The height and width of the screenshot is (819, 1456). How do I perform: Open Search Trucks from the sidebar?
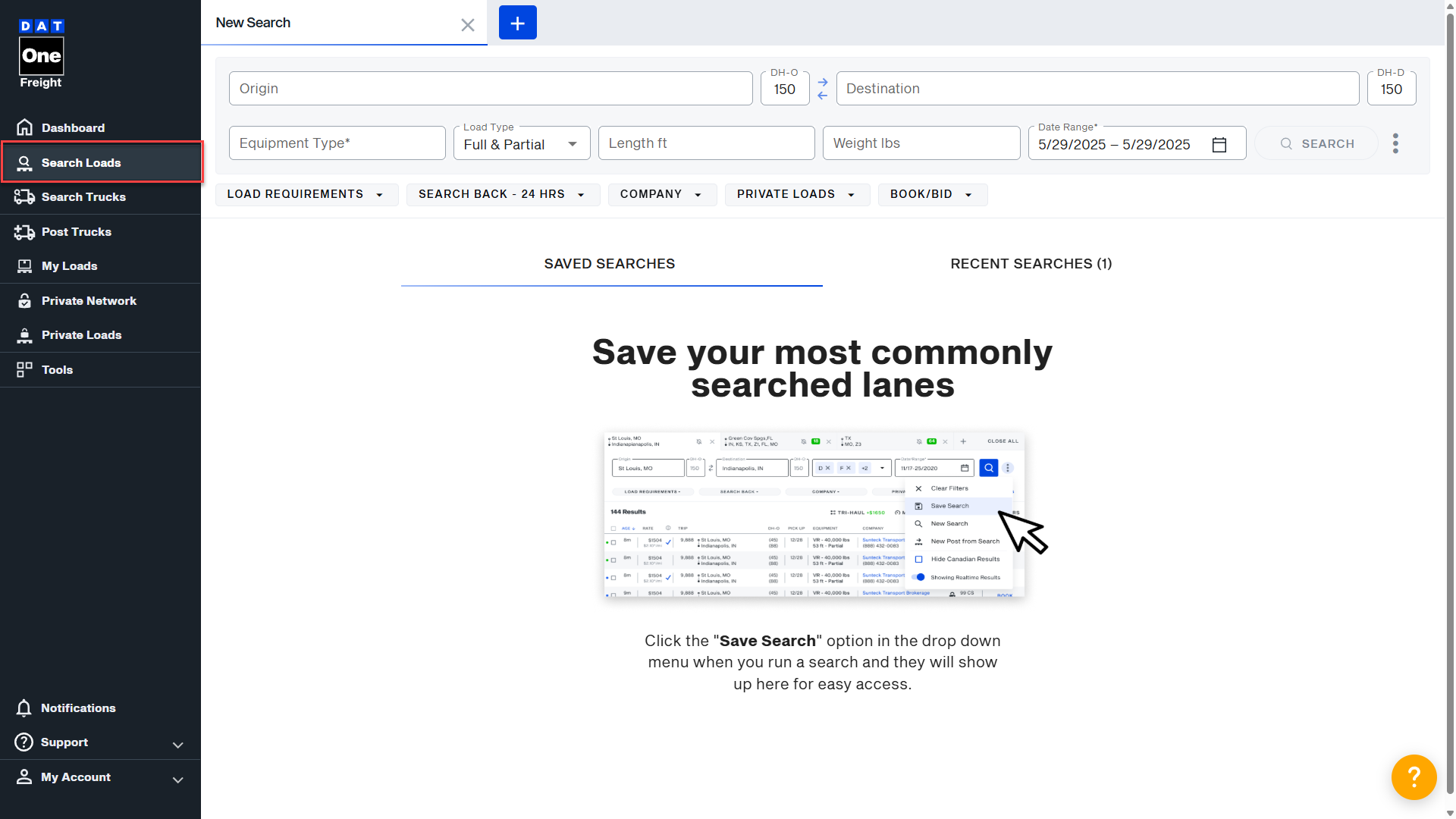pos(83,196)
